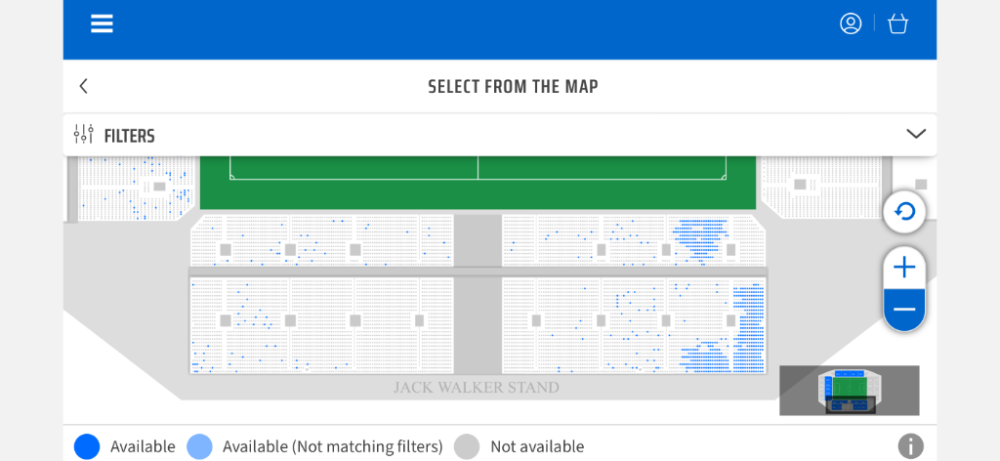Open the legend information icon
1000x461 pixels.
click(x=910, y=446)
